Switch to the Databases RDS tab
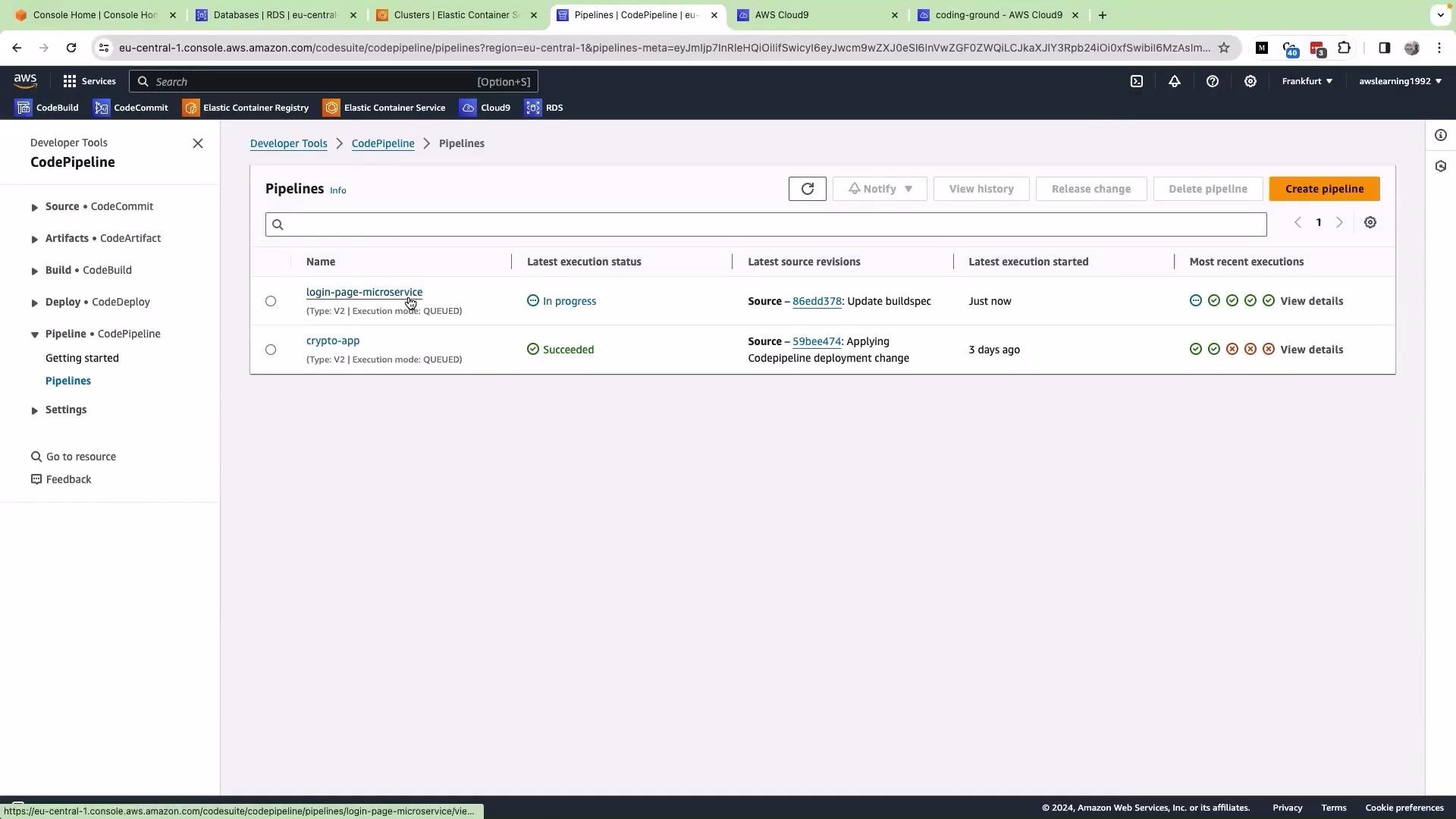This screenshot has height=819, width=1456. (x=276, y=15)
